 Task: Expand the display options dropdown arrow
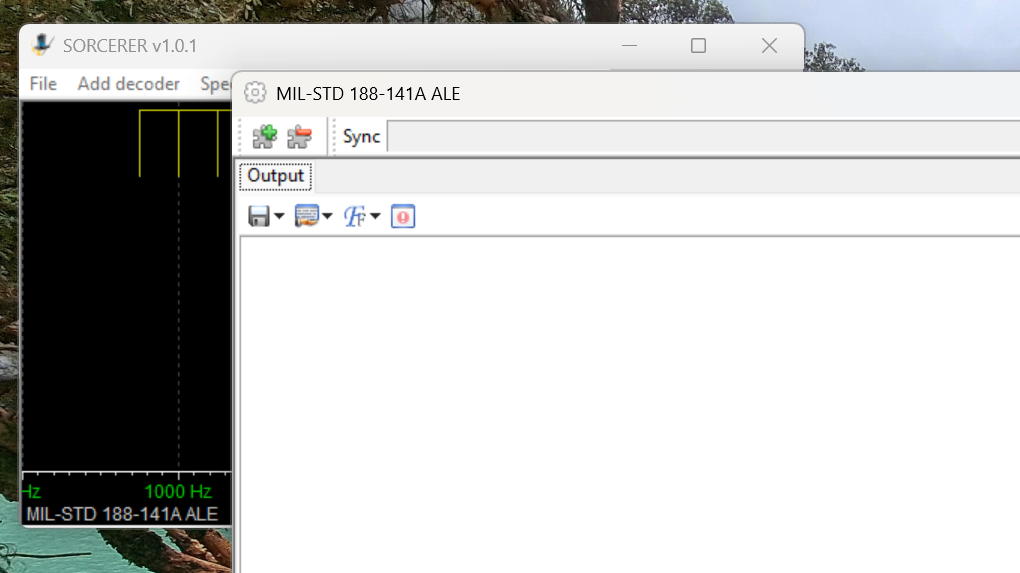click(327, 216)
